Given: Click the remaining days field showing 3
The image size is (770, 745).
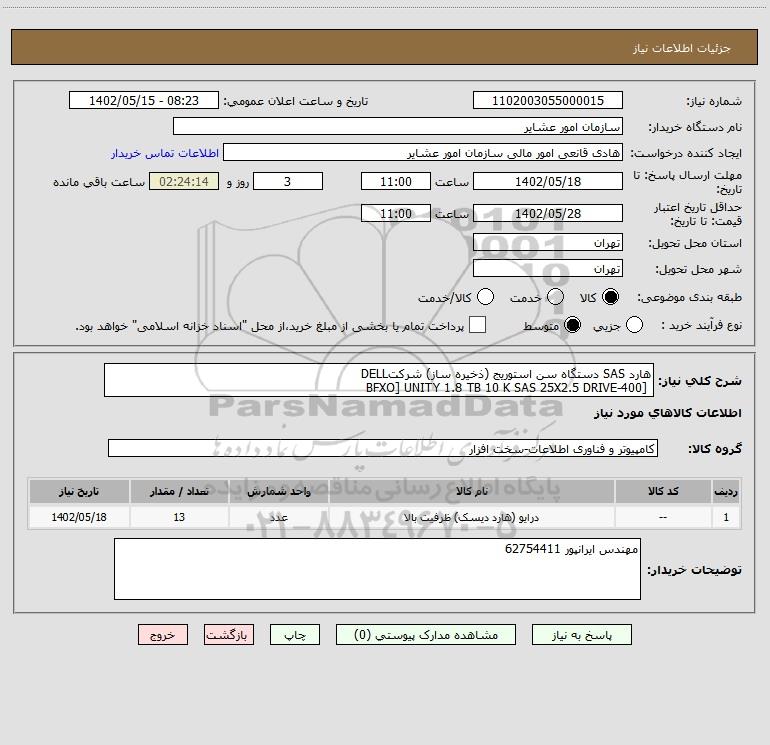Looking at the screenshot, I should [x=288, y=181].
